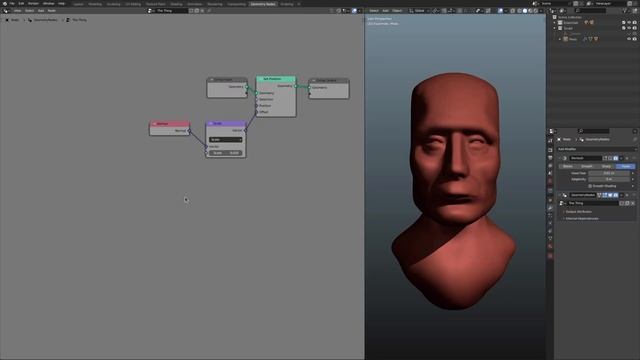The image size is (640, 360).
Task: Disable Head object in renders camera icon
Action: (634, 39)
